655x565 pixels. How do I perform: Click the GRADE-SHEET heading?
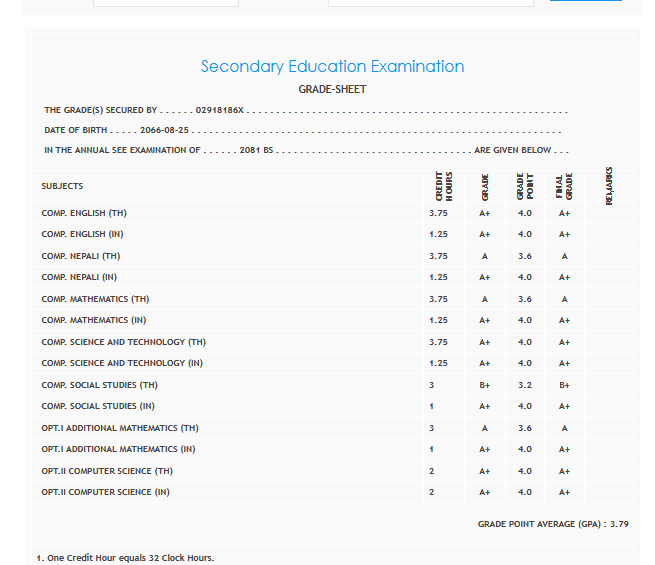(332, 90)
